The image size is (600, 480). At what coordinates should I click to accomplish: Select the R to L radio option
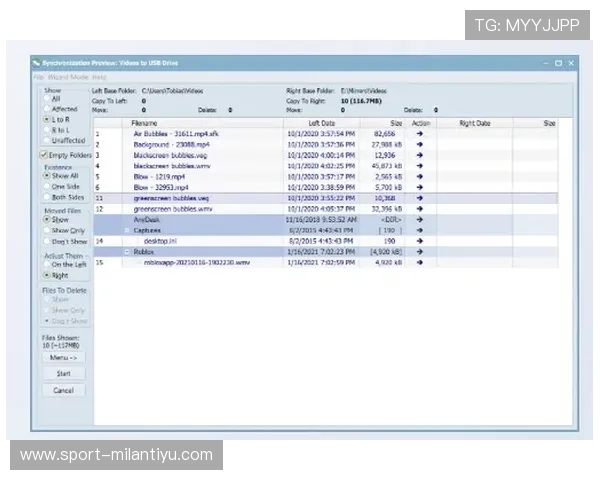[46, 130]
